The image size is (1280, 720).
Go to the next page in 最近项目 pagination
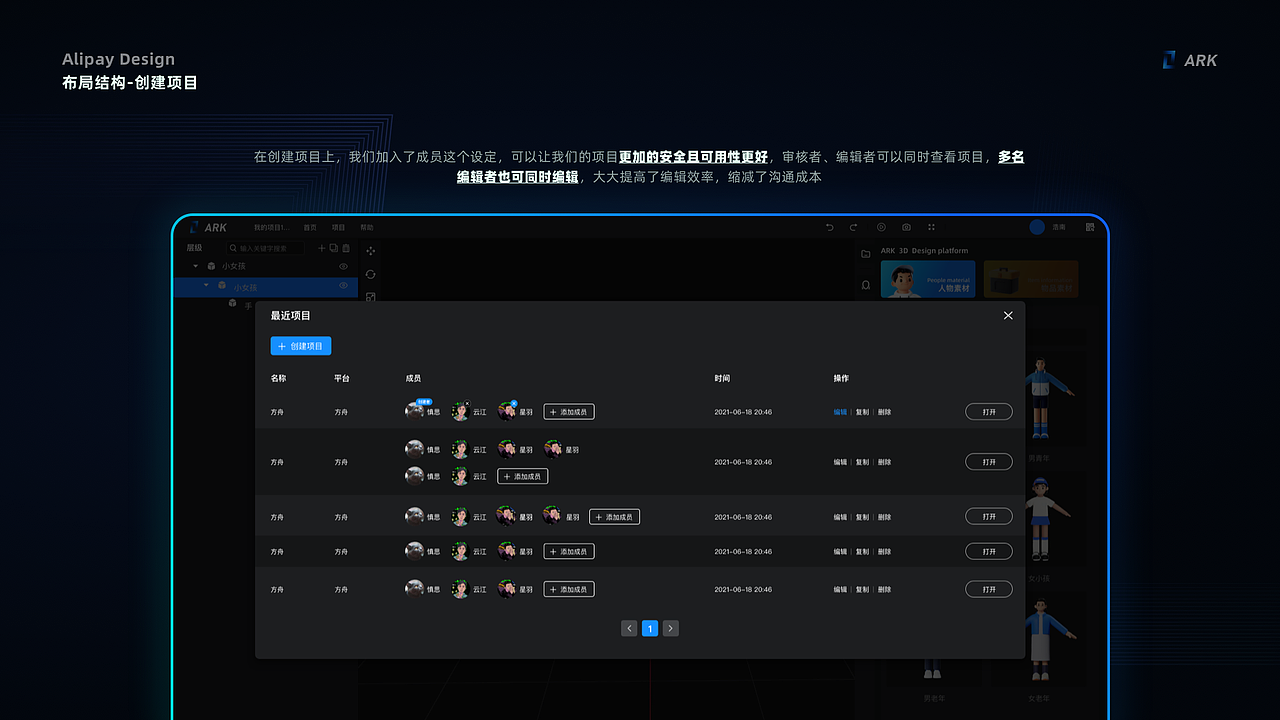pos(670,628)
